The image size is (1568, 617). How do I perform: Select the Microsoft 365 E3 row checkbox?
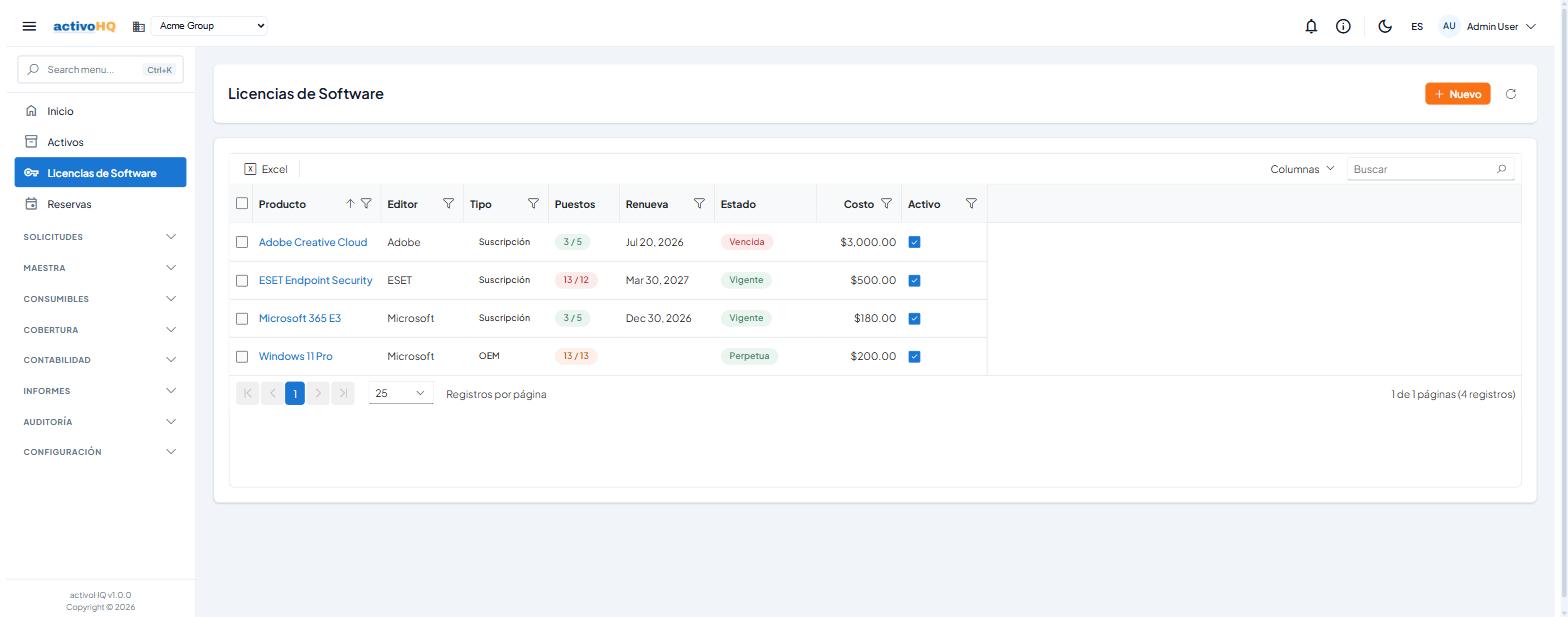[242, 318]
